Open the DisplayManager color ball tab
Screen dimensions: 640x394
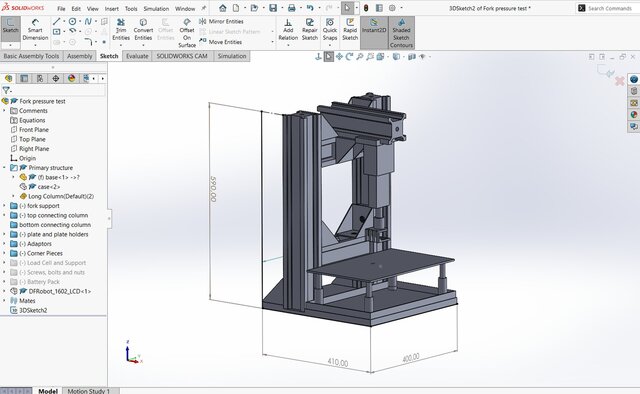point(71,78)
